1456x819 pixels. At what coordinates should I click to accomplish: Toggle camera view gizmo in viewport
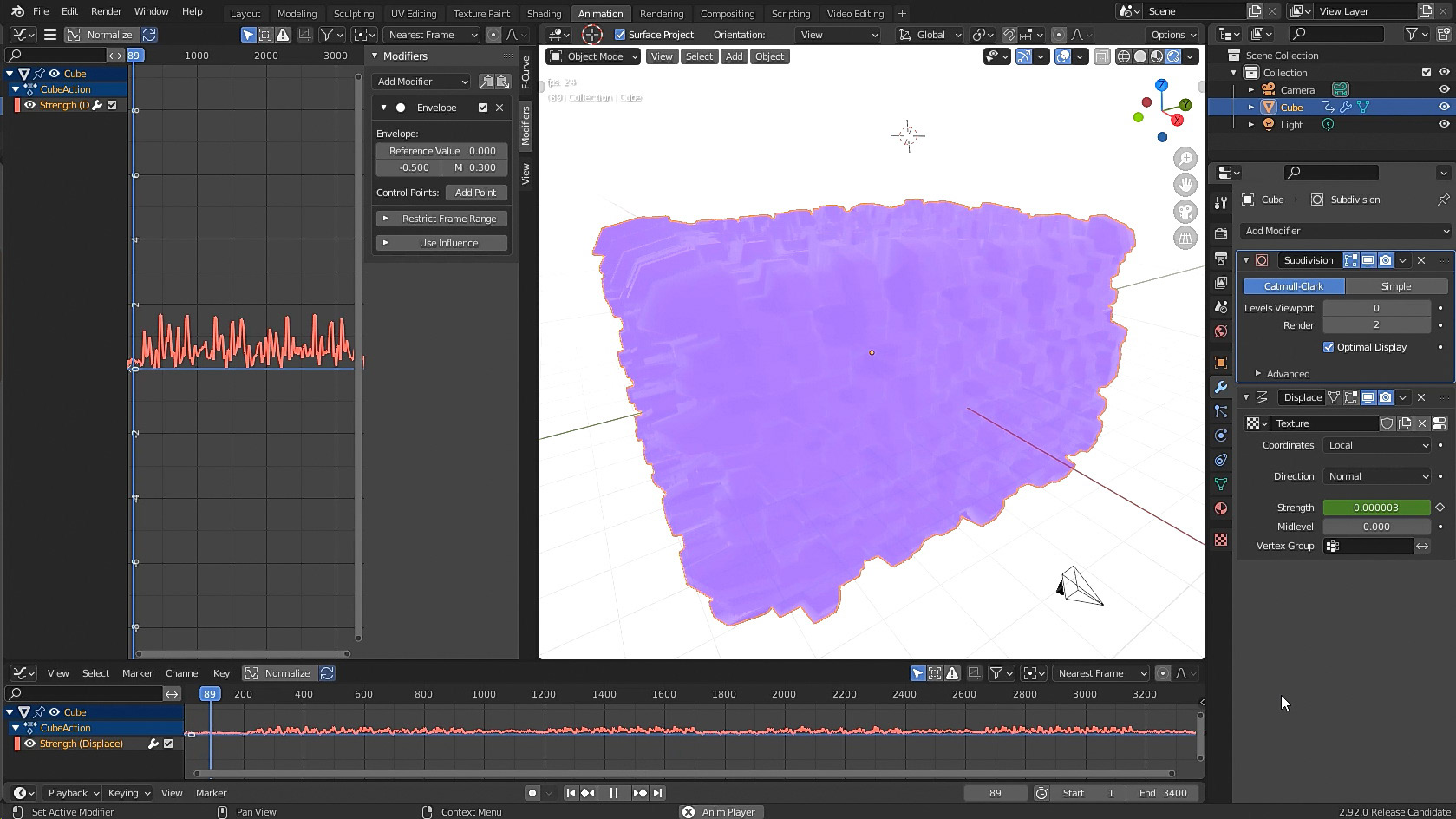1185,212
